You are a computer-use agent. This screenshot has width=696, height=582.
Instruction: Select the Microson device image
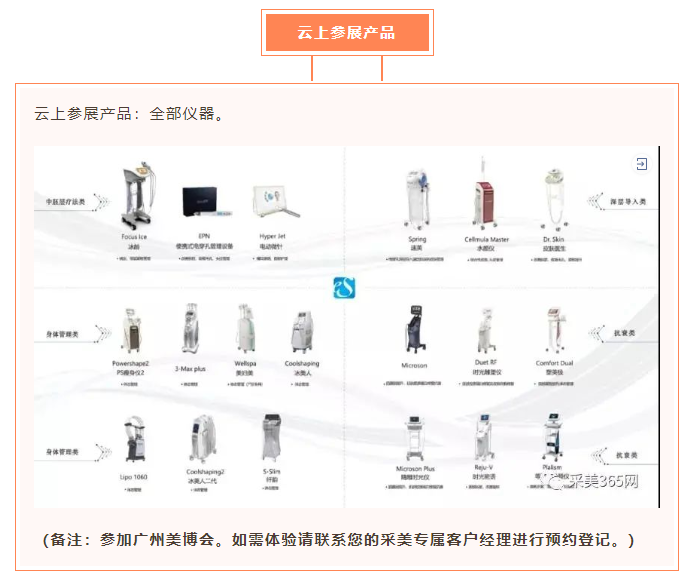414,331
